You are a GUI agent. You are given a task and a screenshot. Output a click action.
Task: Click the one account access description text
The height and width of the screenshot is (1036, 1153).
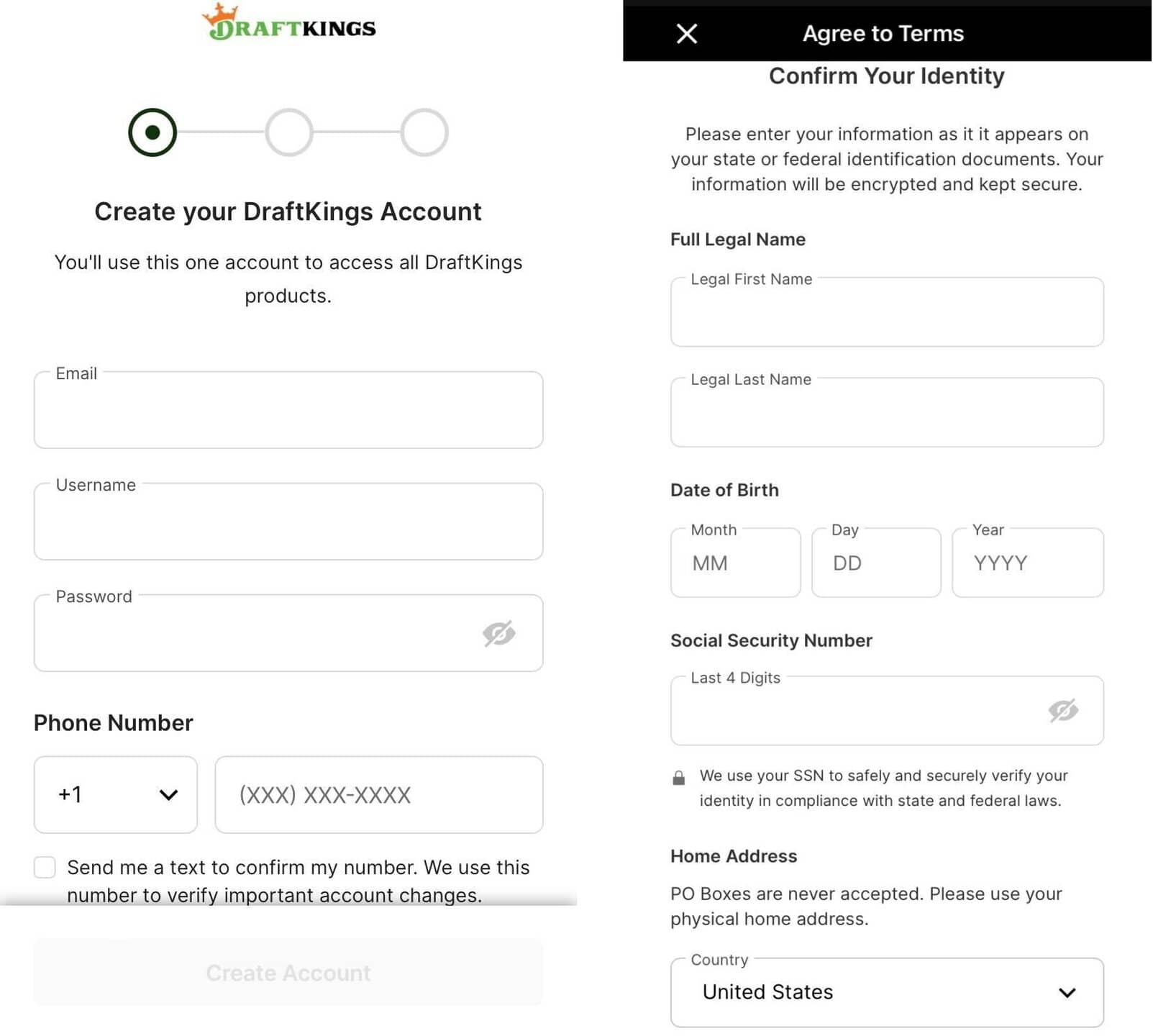[288, 279]
